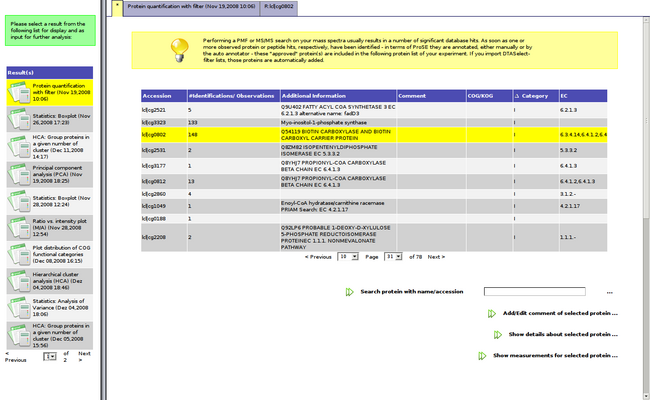
Task: Select row lcl|cg2531
Action: click(374, 150)
